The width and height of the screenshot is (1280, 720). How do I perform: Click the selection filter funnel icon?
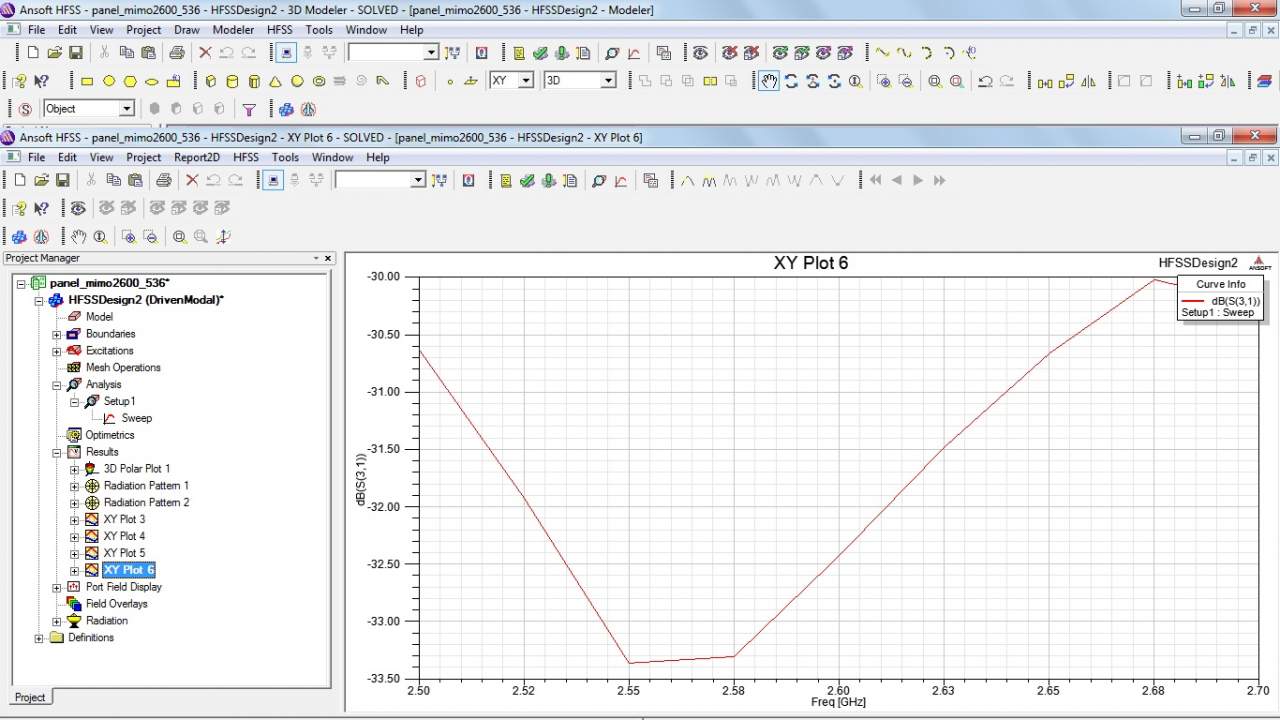click(x=249, y=109)
